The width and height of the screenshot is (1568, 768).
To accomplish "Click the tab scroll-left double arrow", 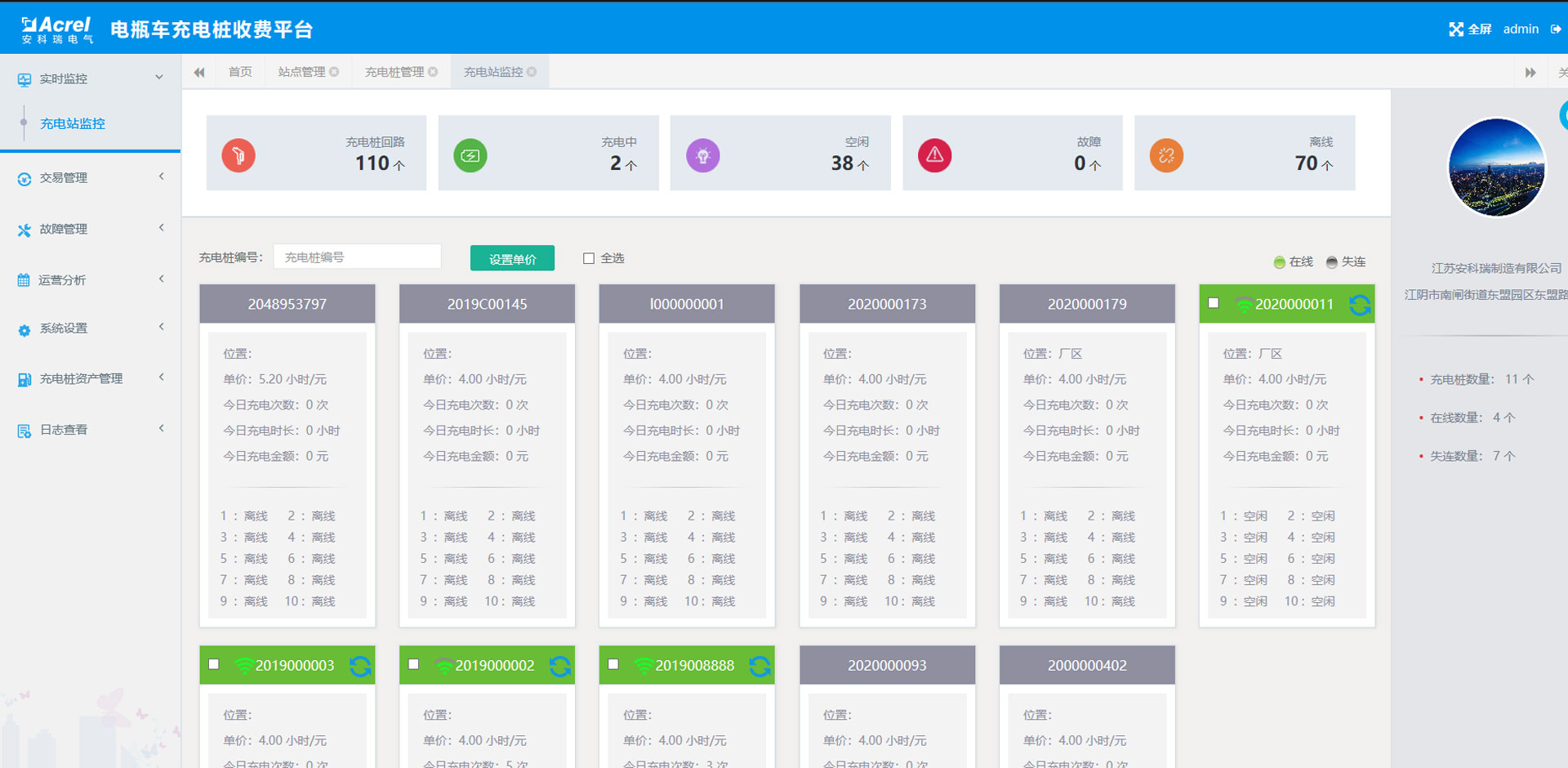I will (x=199, y=73).
